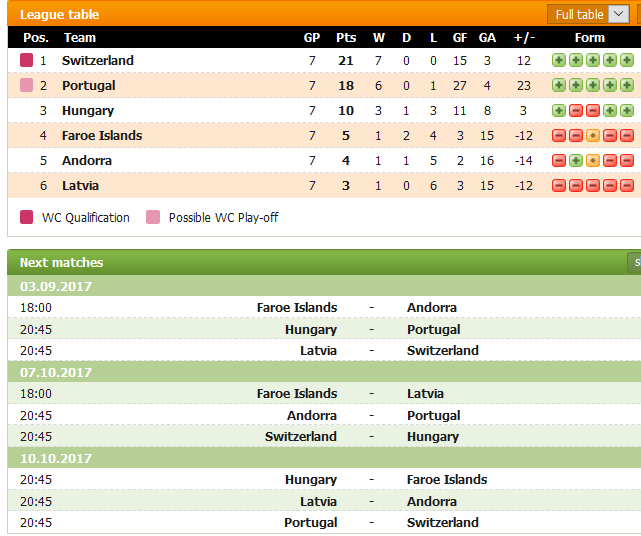Click the light pink Possible WC Play-off swatch
This screenshot has height=536, width=641.
[x=153, y=217]
